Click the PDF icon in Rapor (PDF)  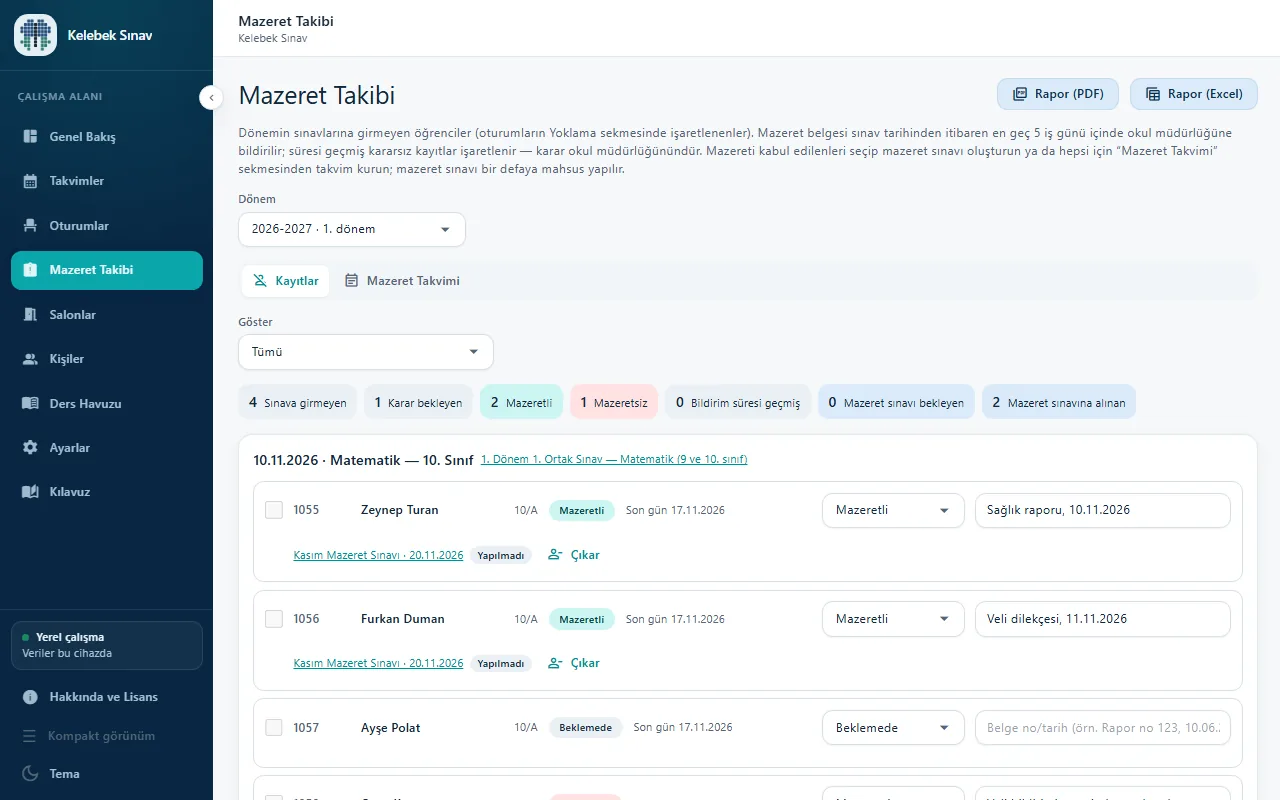(1020, 94)
